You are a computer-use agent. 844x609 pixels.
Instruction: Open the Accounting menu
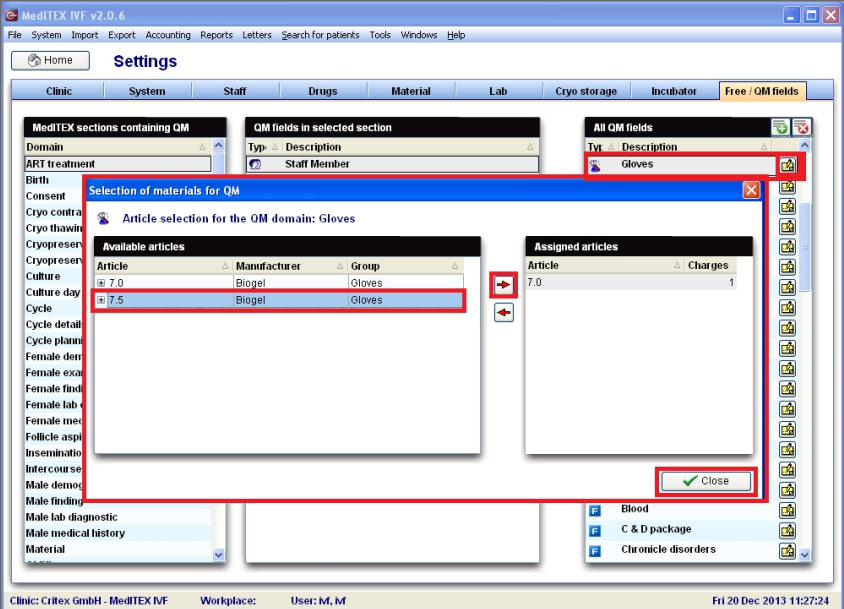point(168,35)
